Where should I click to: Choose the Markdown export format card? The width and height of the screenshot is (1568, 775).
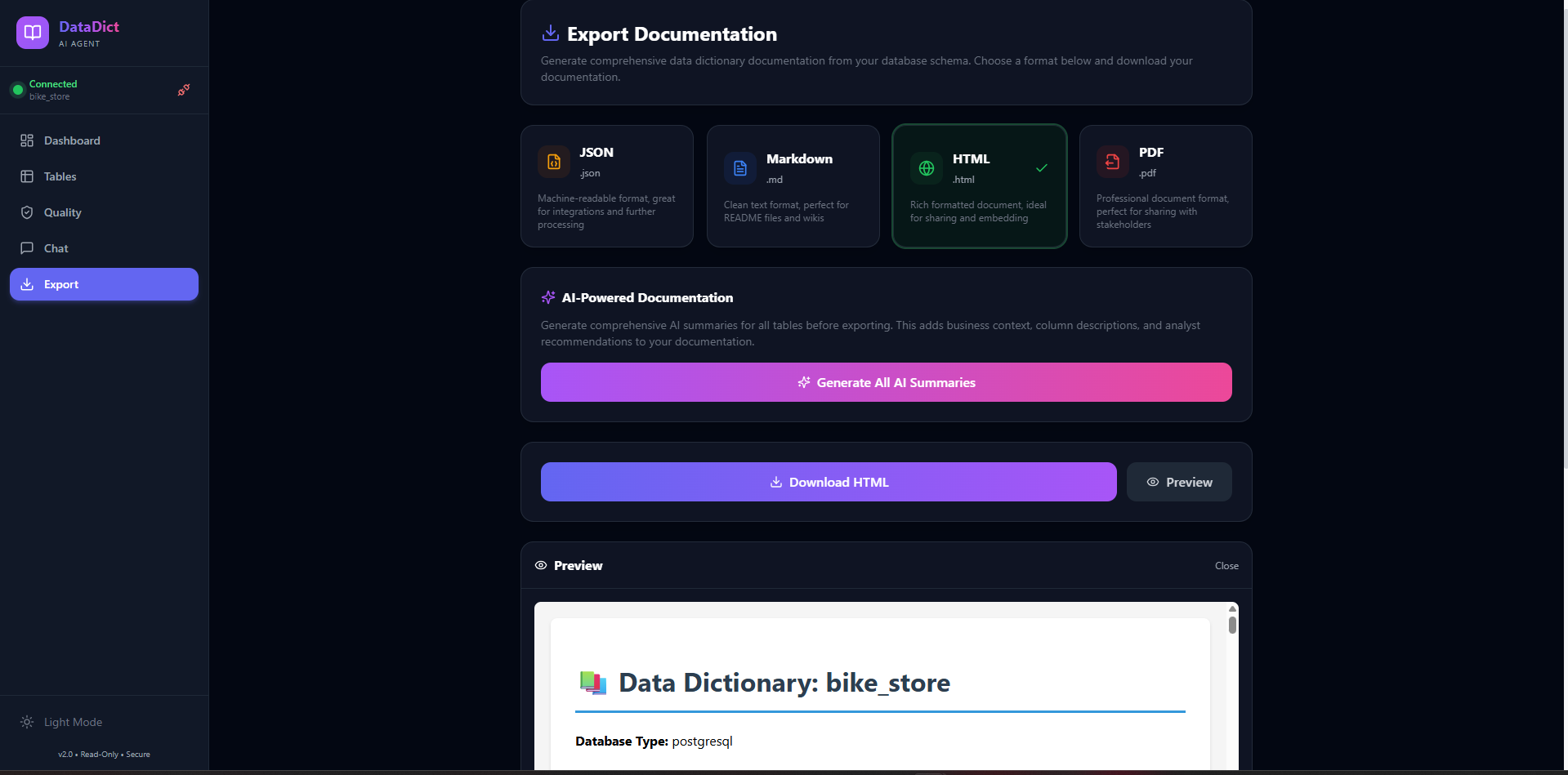point(793,186)
